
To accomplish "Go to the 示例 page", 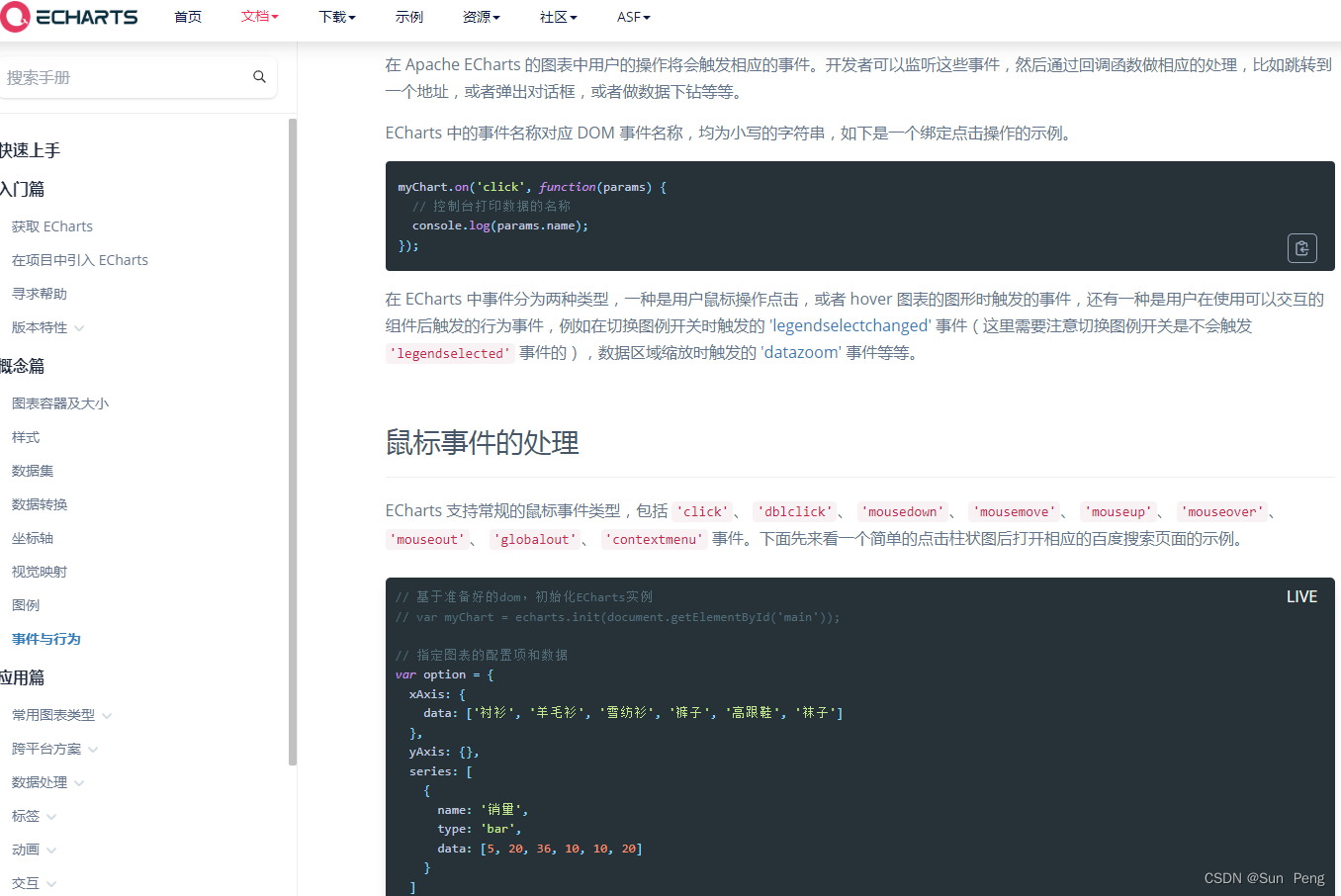I will click(x=409, y=17).
